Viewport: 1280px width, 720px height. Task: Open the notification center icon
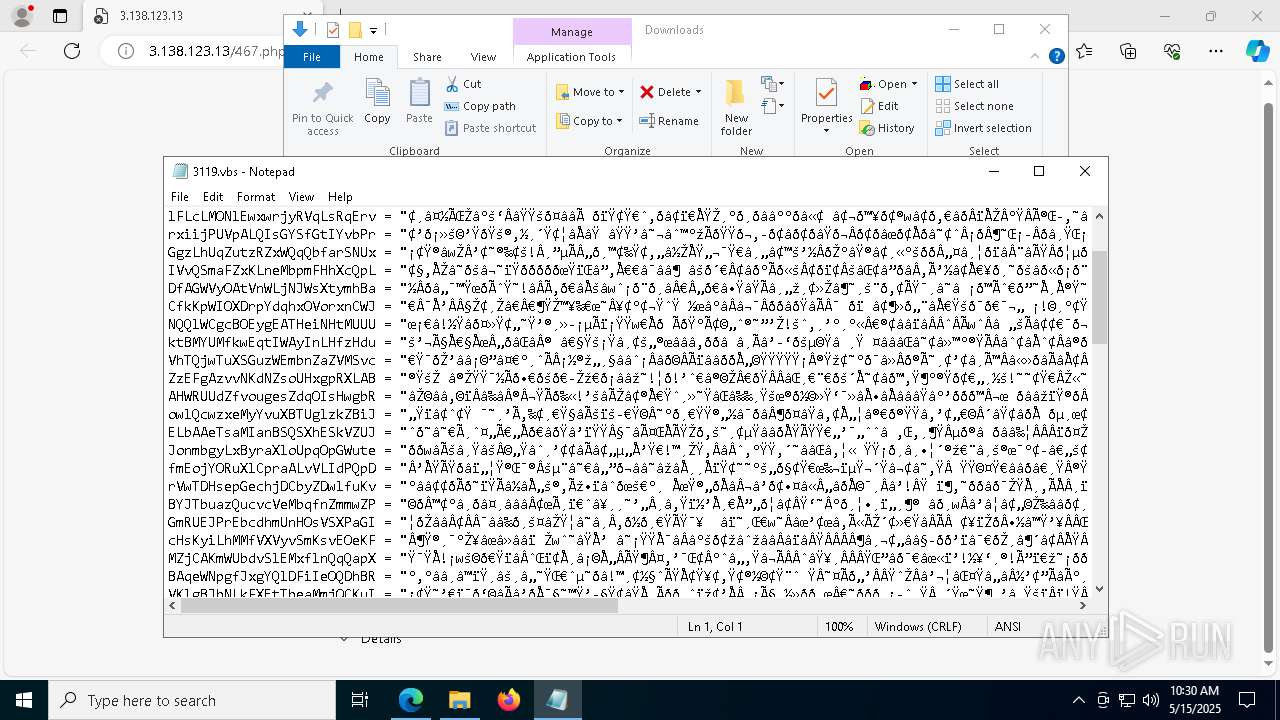click(x=1247, y=700)
